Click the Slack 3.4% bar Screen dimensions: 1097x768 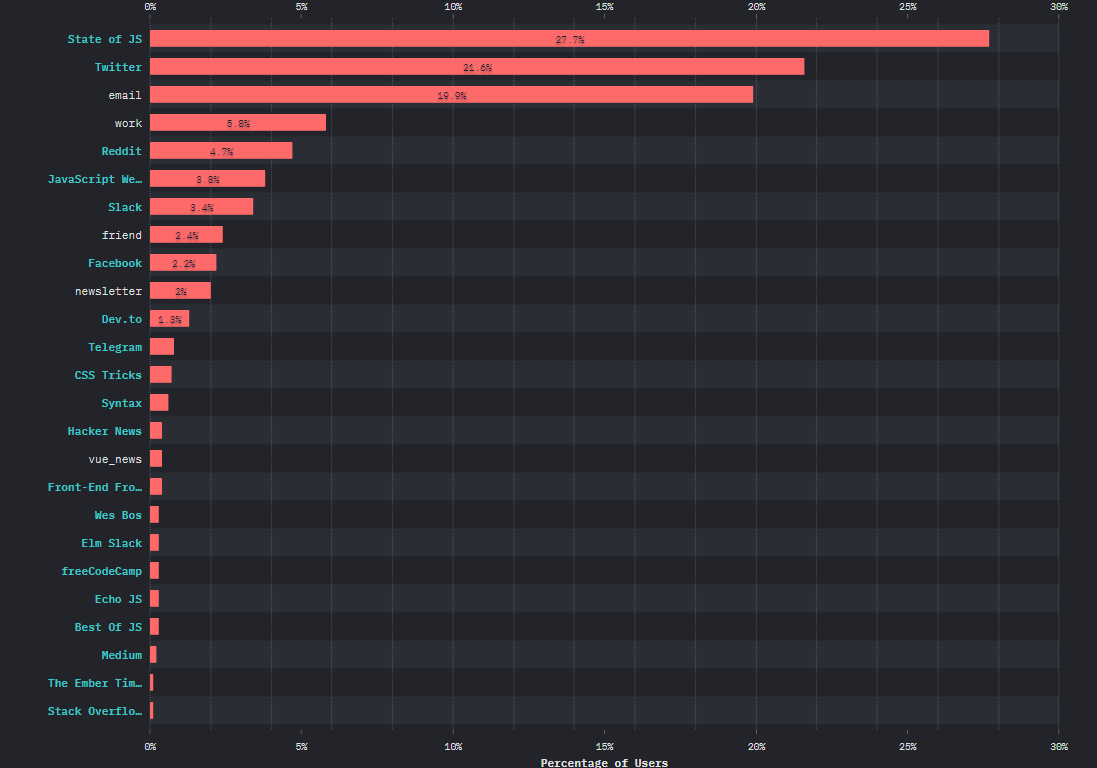click(x=201, y=206)
